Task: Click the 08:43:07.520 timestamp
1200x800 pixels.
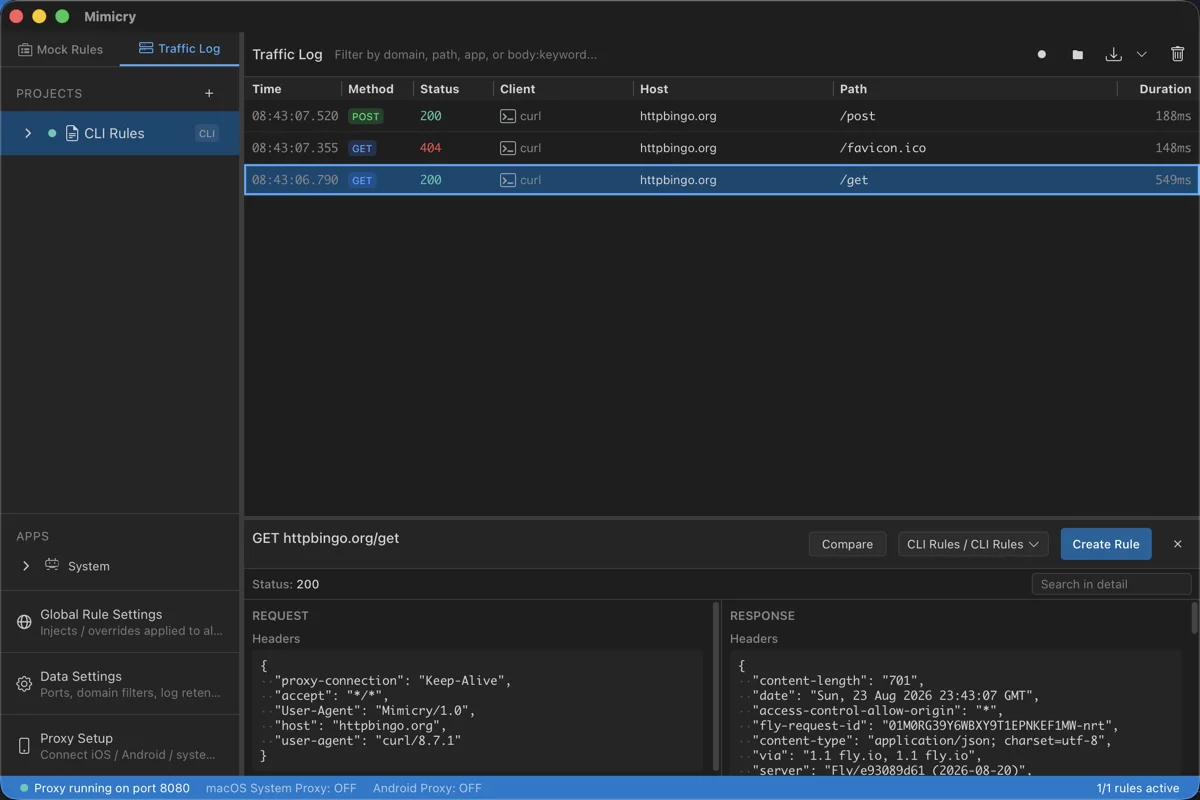Action: click(x=295, y=116)
